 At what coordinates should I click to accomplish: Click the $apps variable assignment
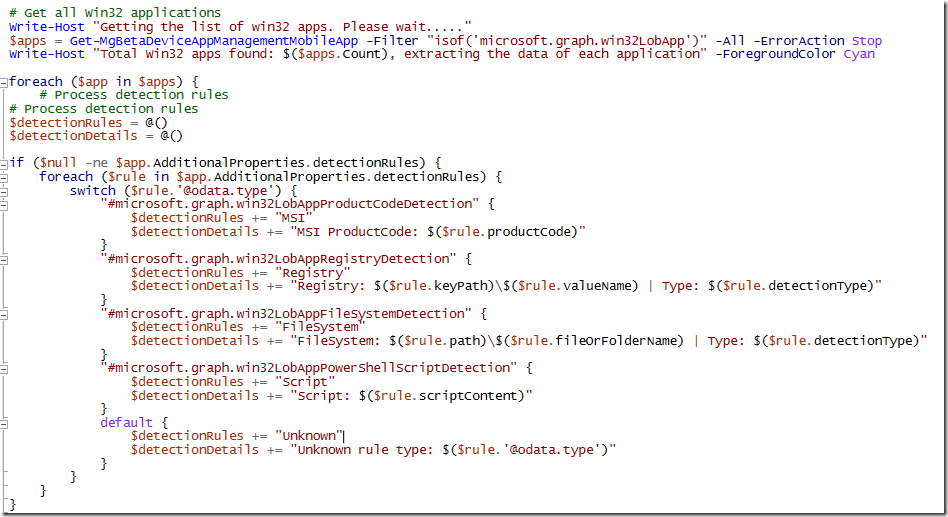click(x=25, y=41)
